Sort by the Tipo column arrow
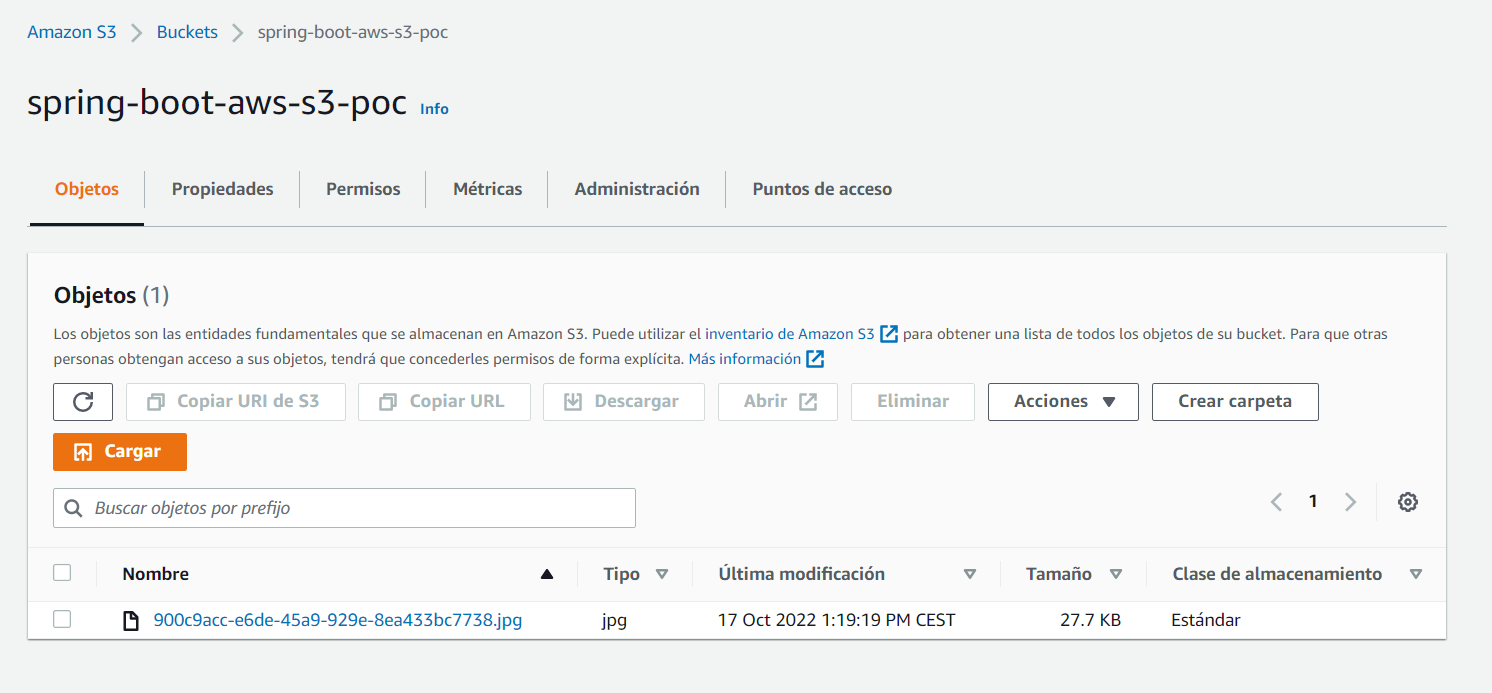1492x693 pixels. pos(661,574)
